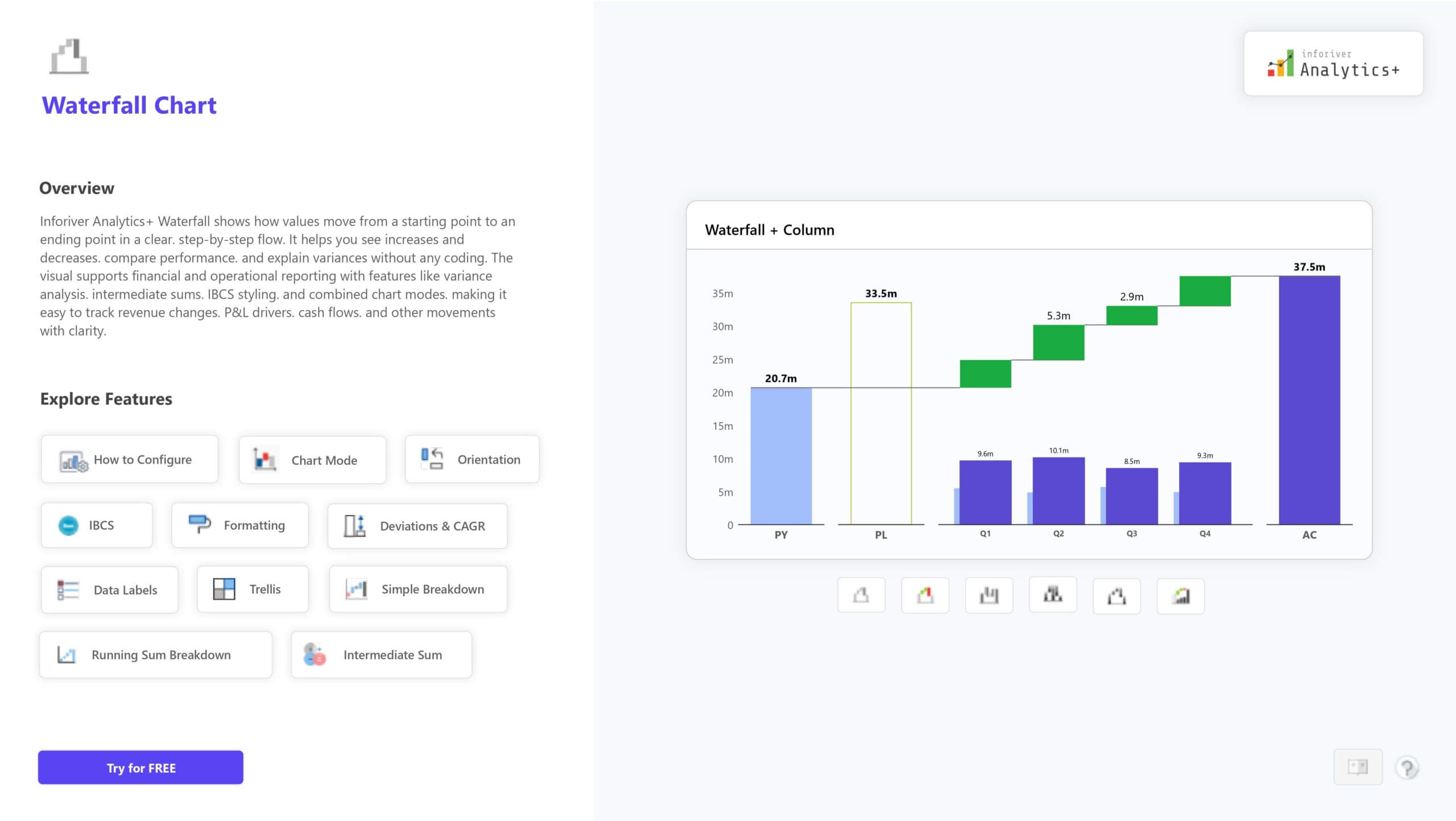
Task: Click the Chart Mode feature icon
Action: click(x=264, y=459)
